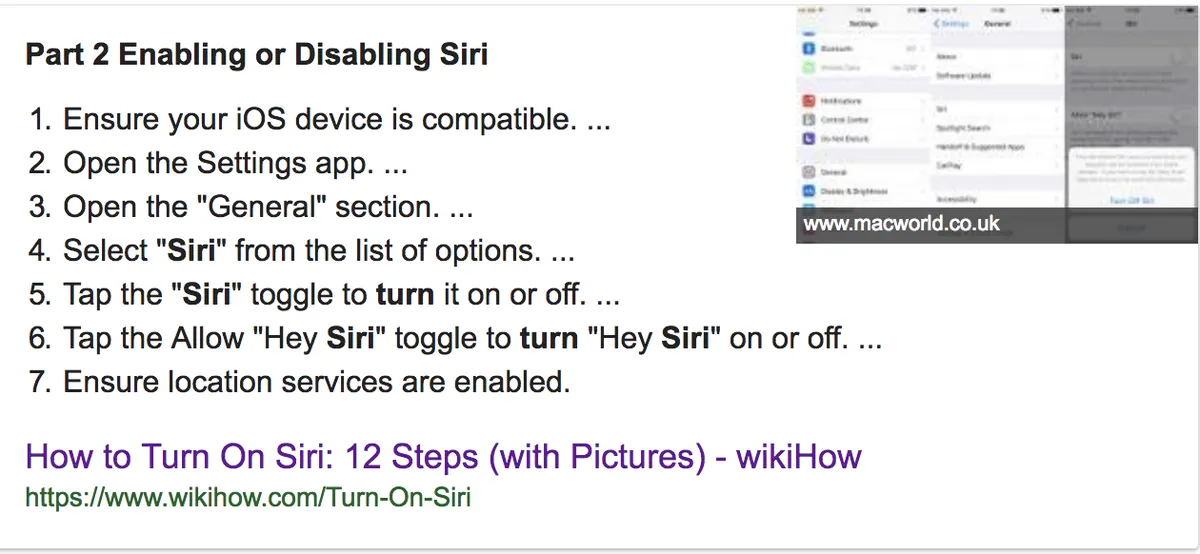Click the green wikihow.com URL
The width and height of the screenshot is (1200, 554).
tap(247, 497)
